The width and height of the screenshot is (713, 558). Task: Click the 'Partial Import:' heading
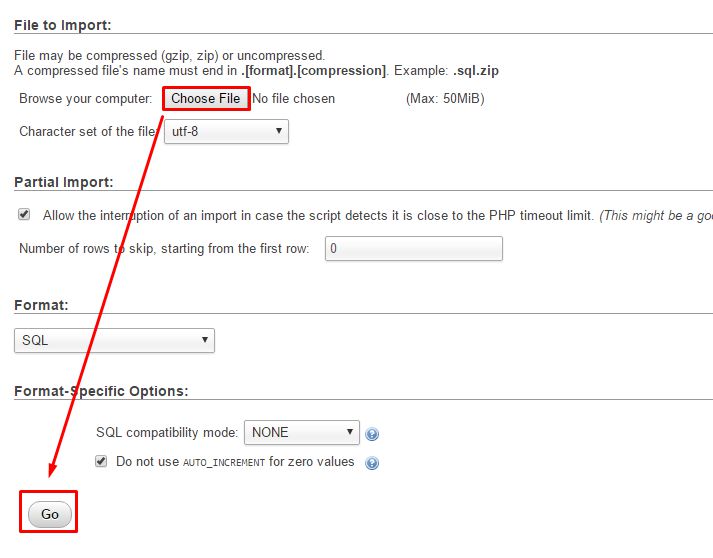[64, 182]
